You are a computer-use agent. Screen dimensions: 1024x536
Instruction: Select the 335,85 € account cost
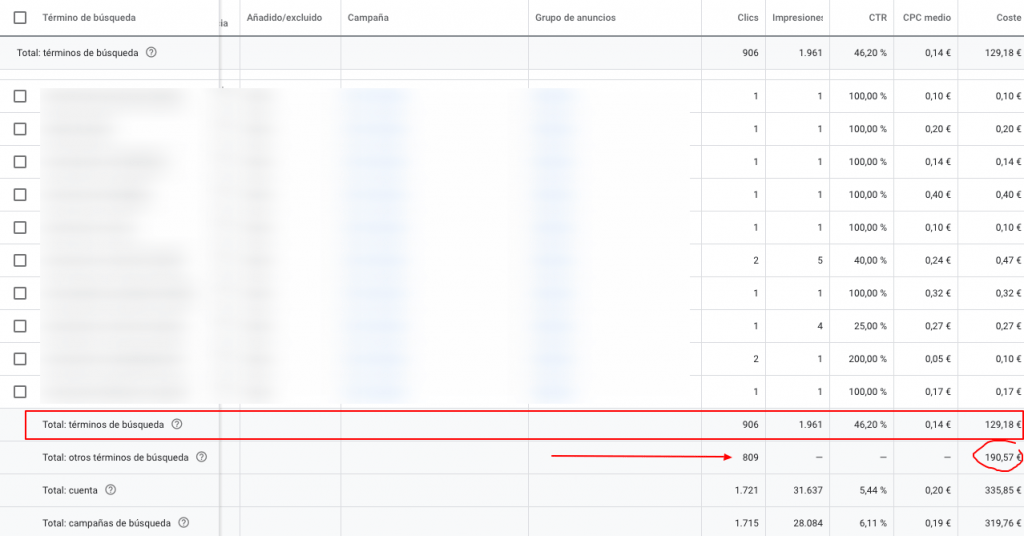coord(1002,490)
